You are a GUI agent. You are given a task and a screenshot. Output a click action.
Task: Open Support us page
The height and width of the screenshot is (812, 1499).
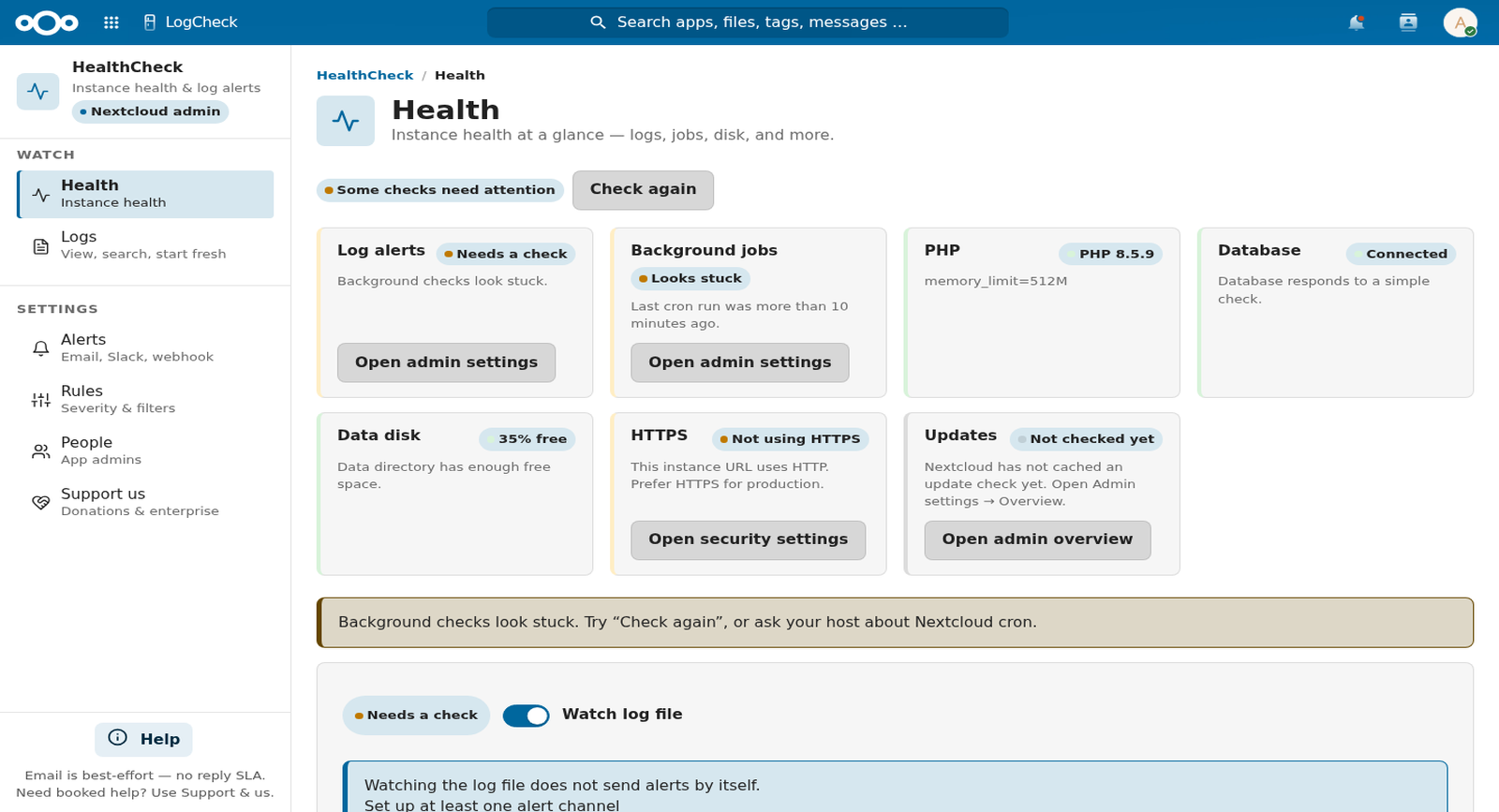(145, 502)
